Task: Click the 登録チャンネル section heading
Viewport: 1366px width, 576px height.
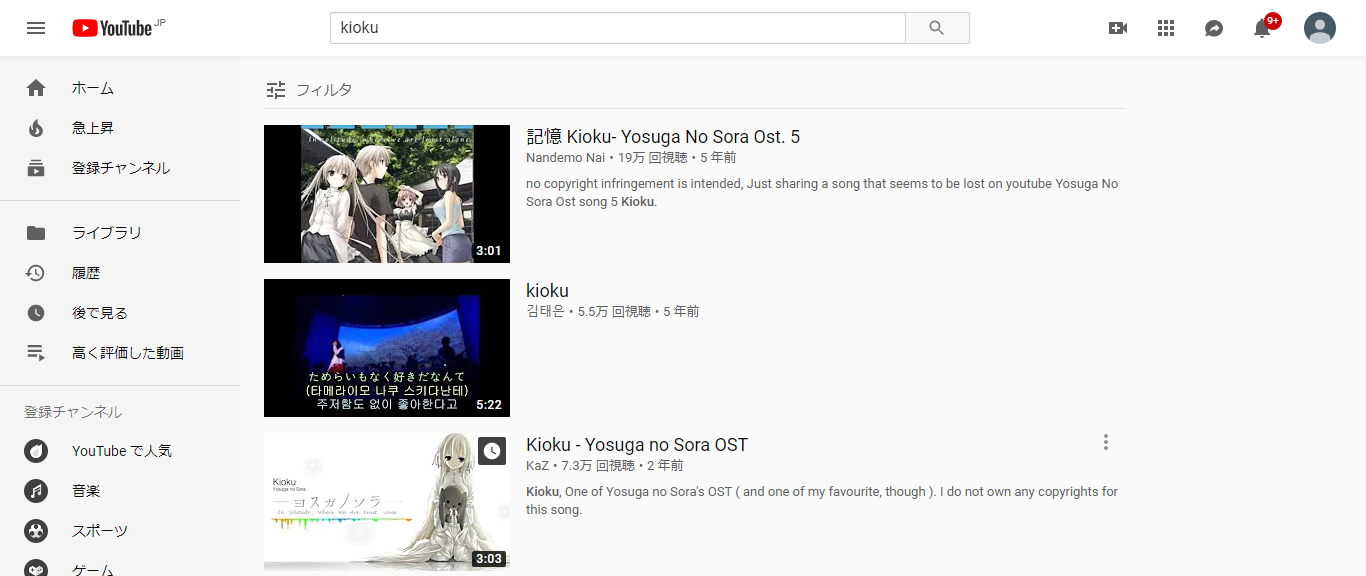Action: point(73,412)
